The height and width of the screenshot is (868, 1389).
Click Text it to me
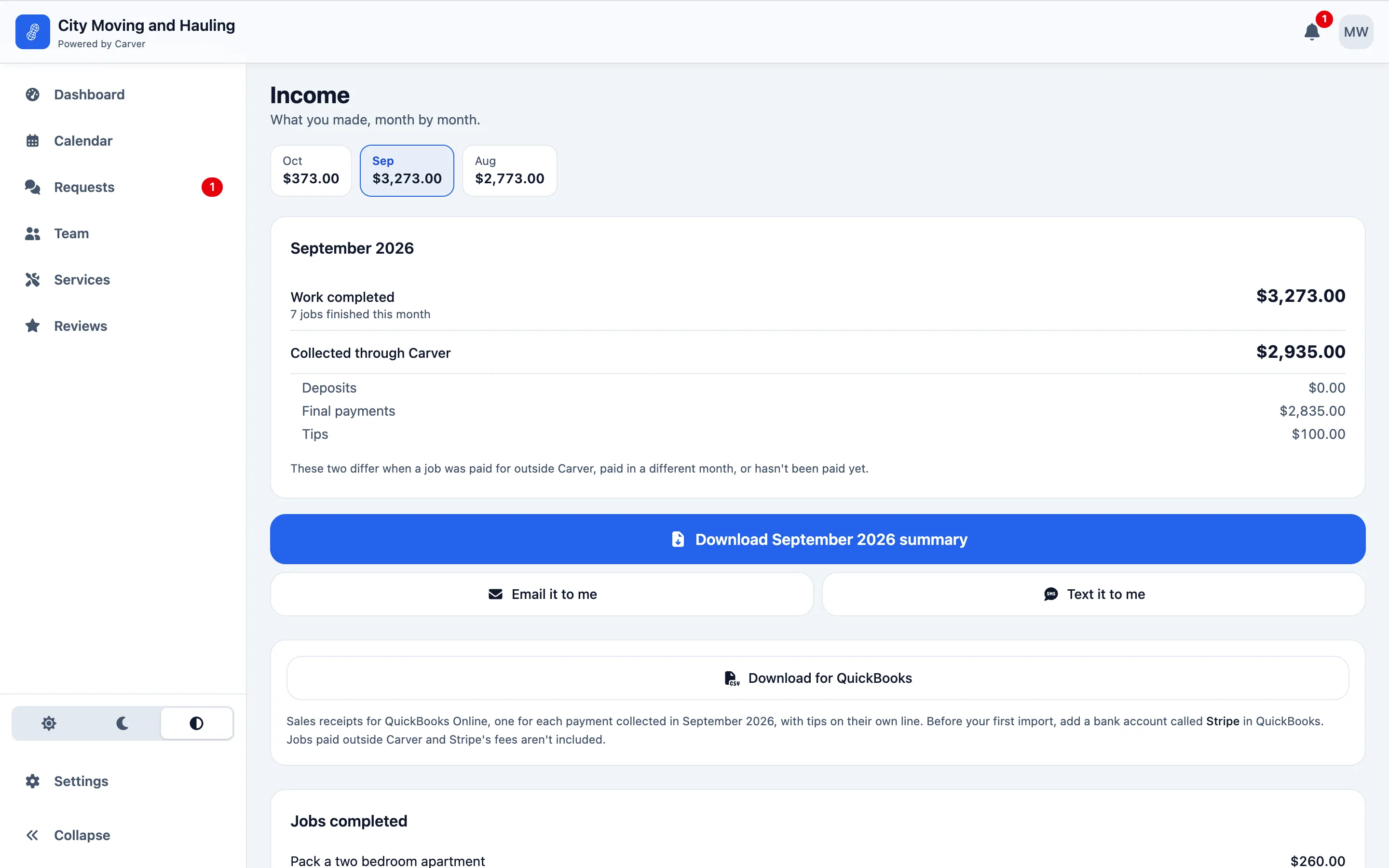pyautogui.click(x=1093, y=594)
